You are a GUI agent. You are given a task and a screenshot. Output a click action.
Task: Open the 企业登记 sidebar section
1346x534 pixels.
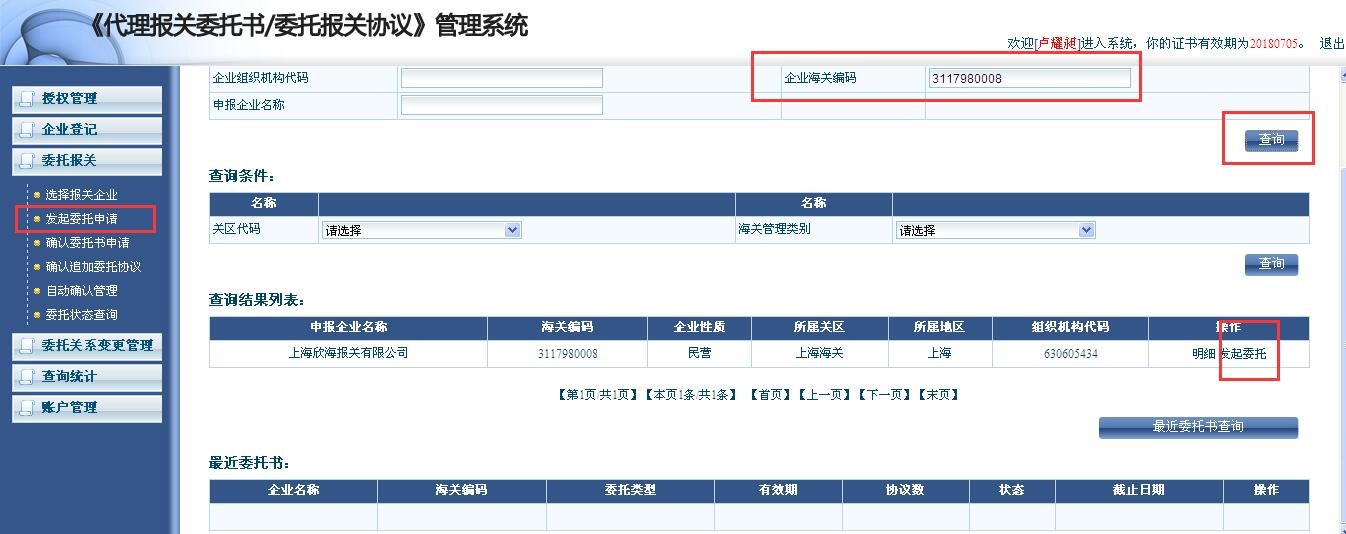87,130
